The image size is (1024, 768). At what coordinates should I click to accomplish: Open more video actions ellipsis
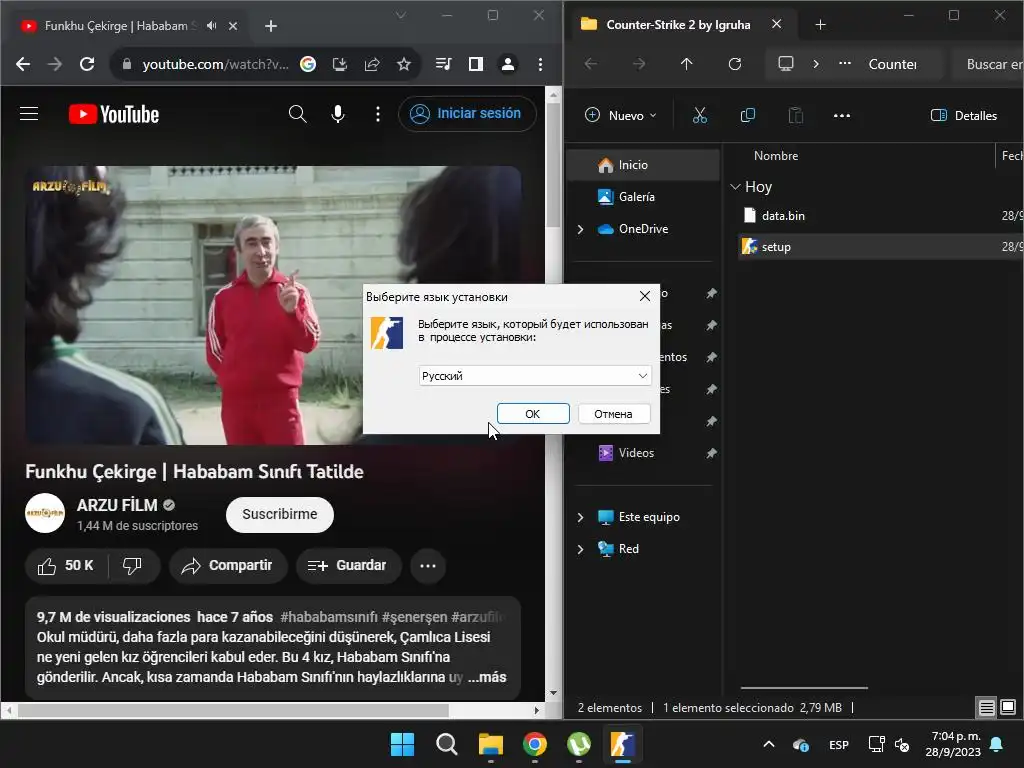[428, 566]
